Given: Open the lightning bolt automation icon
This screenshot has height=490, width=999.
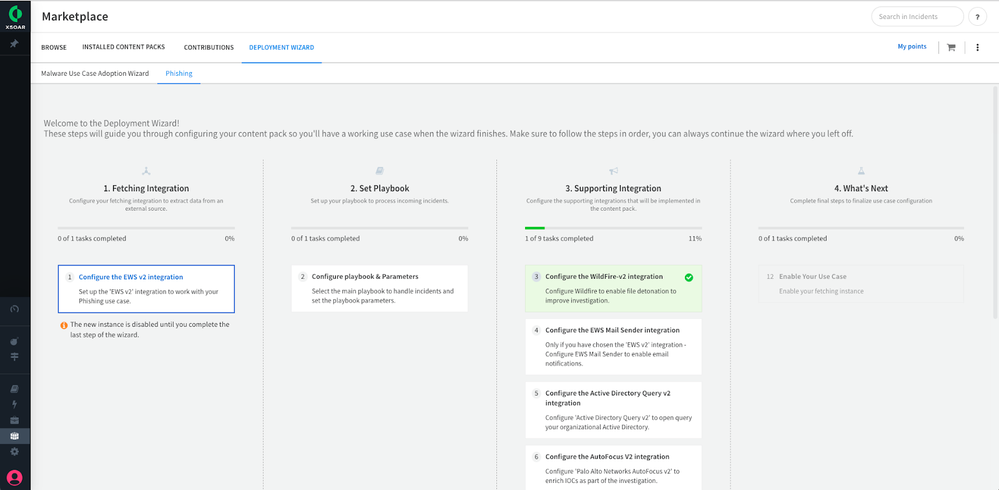Looking at the screenshot, I should (x=15, y=404).
